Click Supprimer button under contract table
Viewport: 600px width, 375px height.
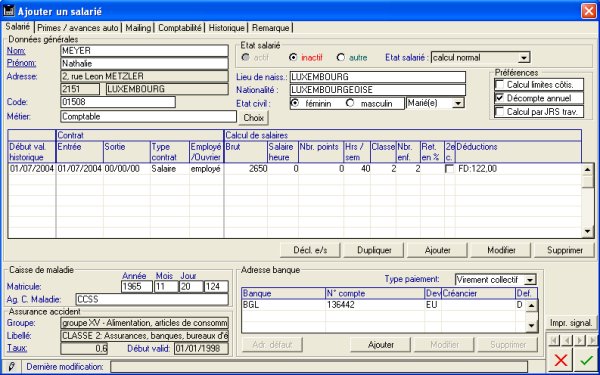tap(565, 250)
